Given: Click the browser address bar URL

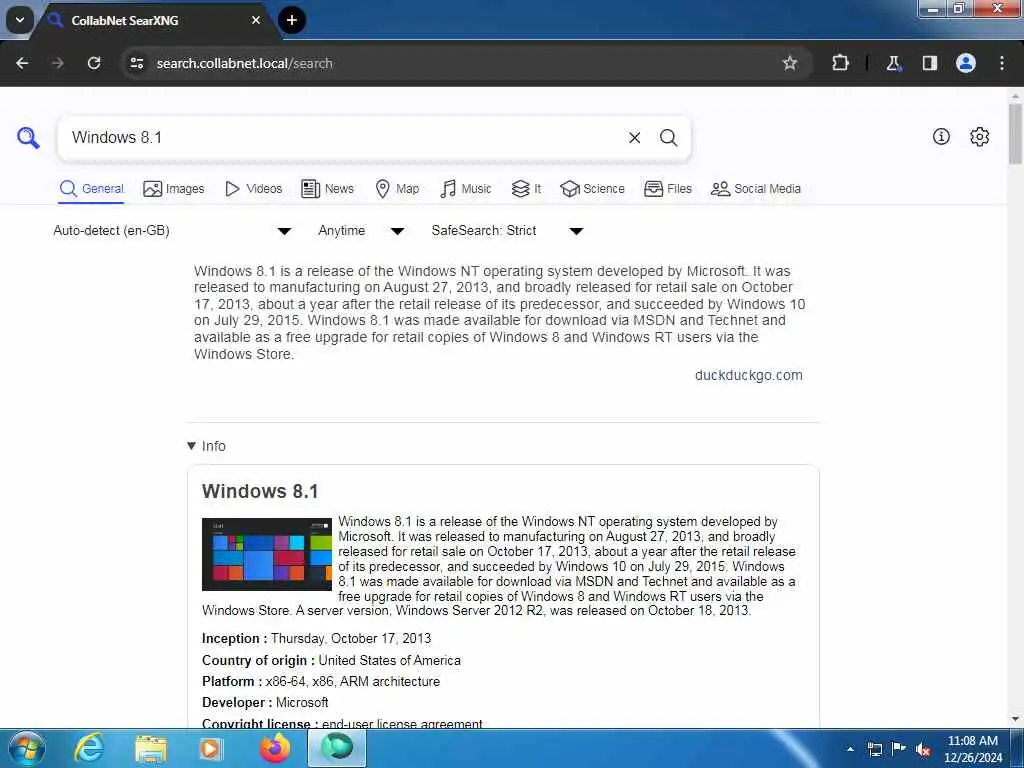Looking at the screenshot, I should [244, 63].
